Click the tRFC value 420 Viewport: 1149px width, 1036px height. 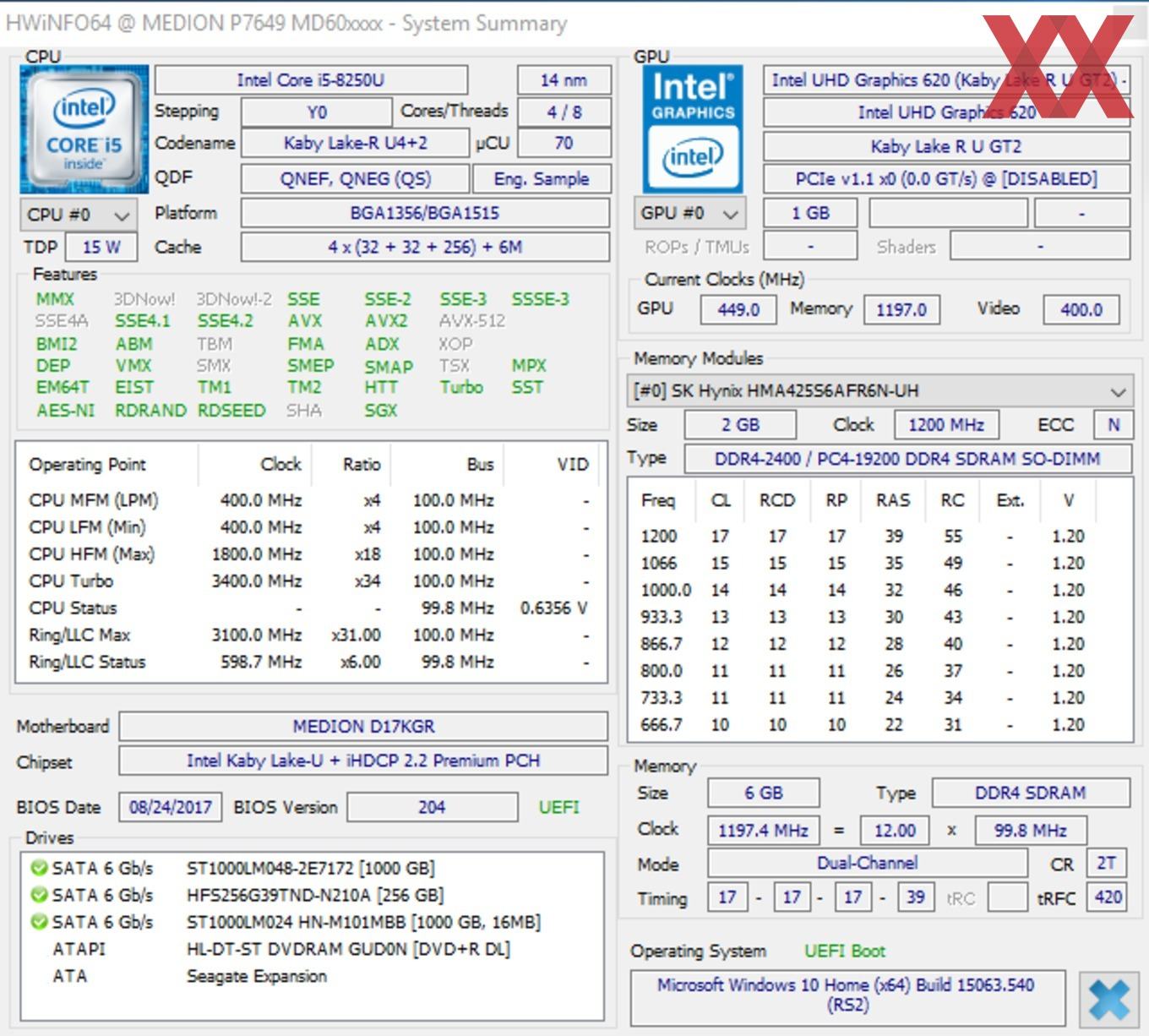pos(1108,898)
